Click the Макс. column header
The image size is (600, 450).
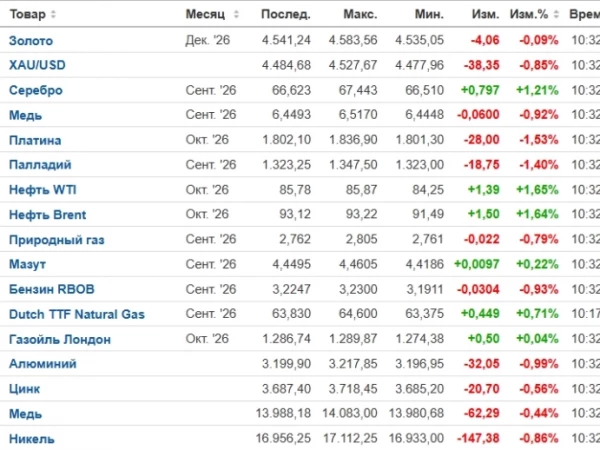[360, 15]
